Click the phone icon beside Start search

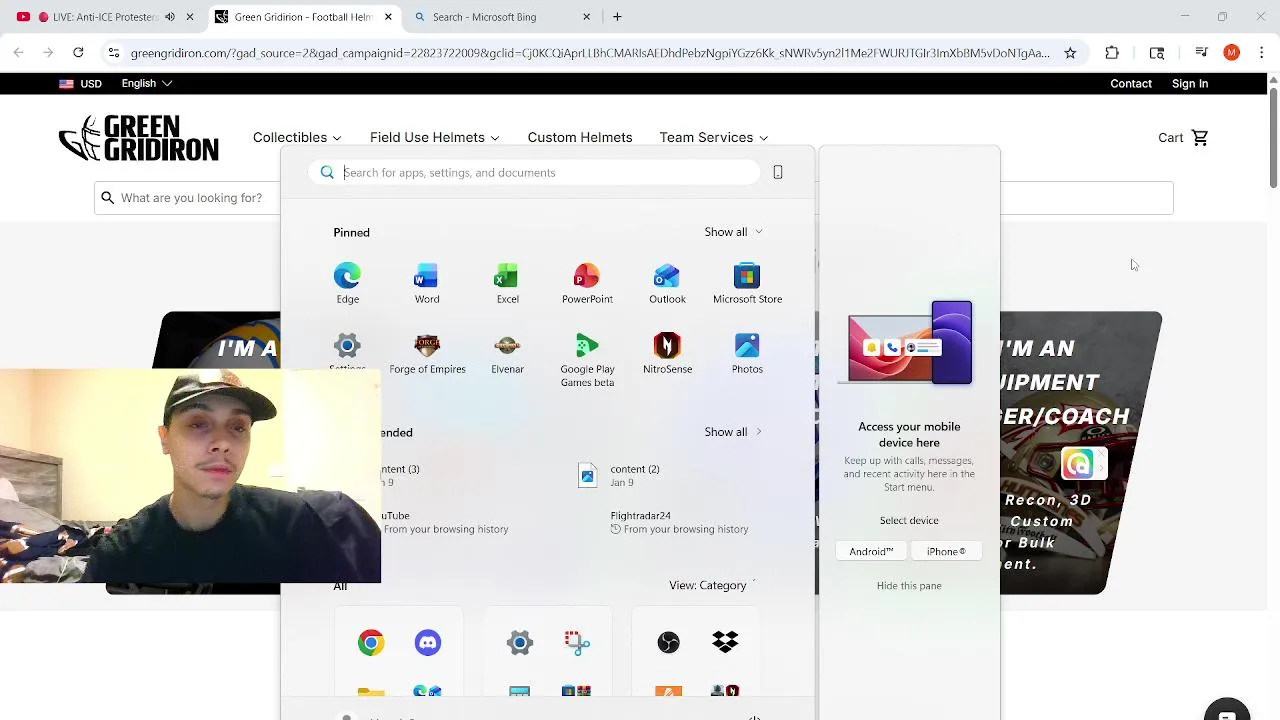click(x=778, y=172)
